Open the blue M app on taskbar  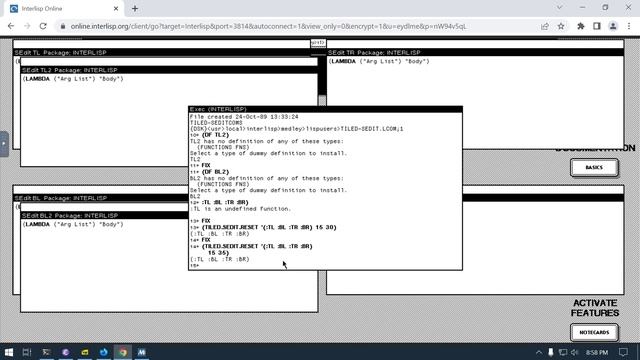click(x=142, y=352)
